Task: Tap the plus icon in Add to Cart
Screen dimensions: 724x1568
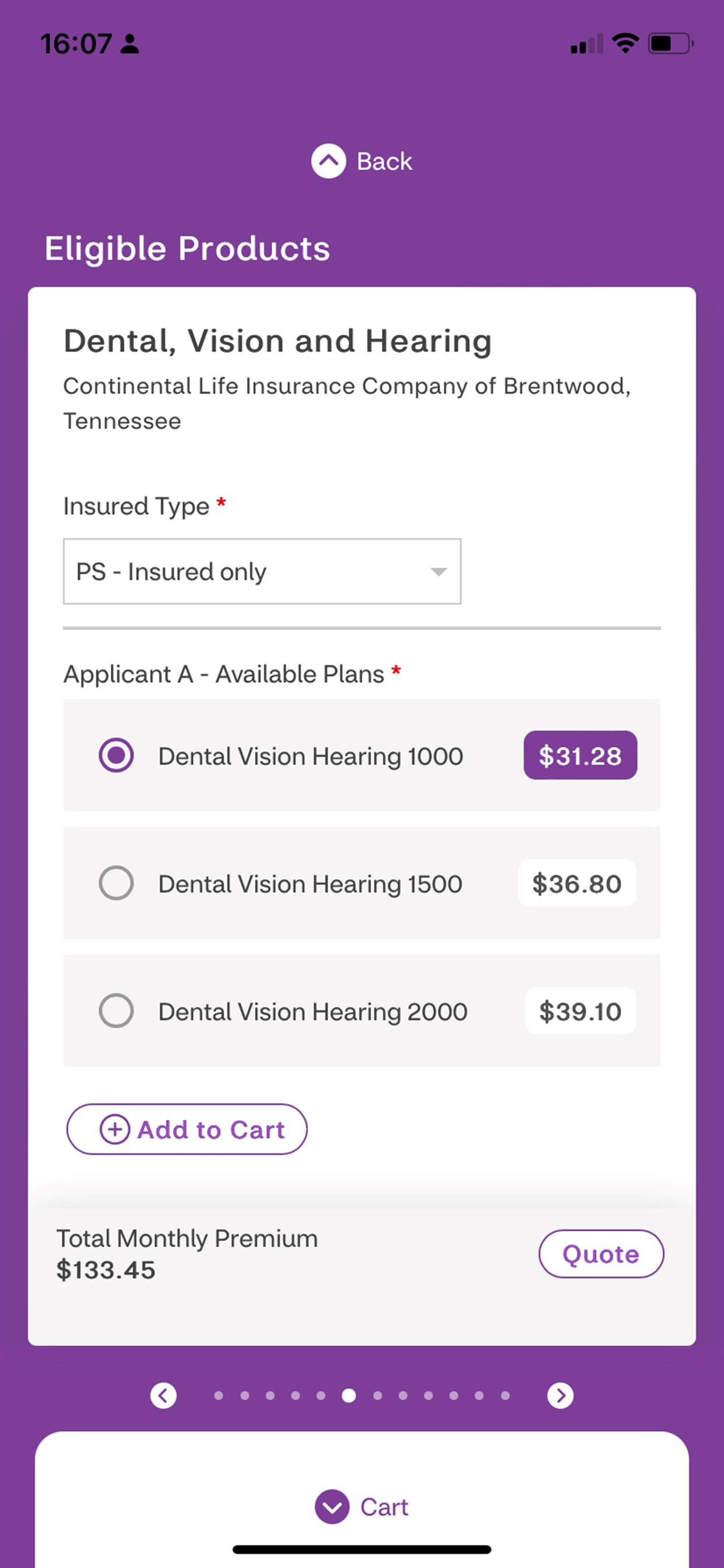Action: pyautogui.click(x=114, y=1129)
